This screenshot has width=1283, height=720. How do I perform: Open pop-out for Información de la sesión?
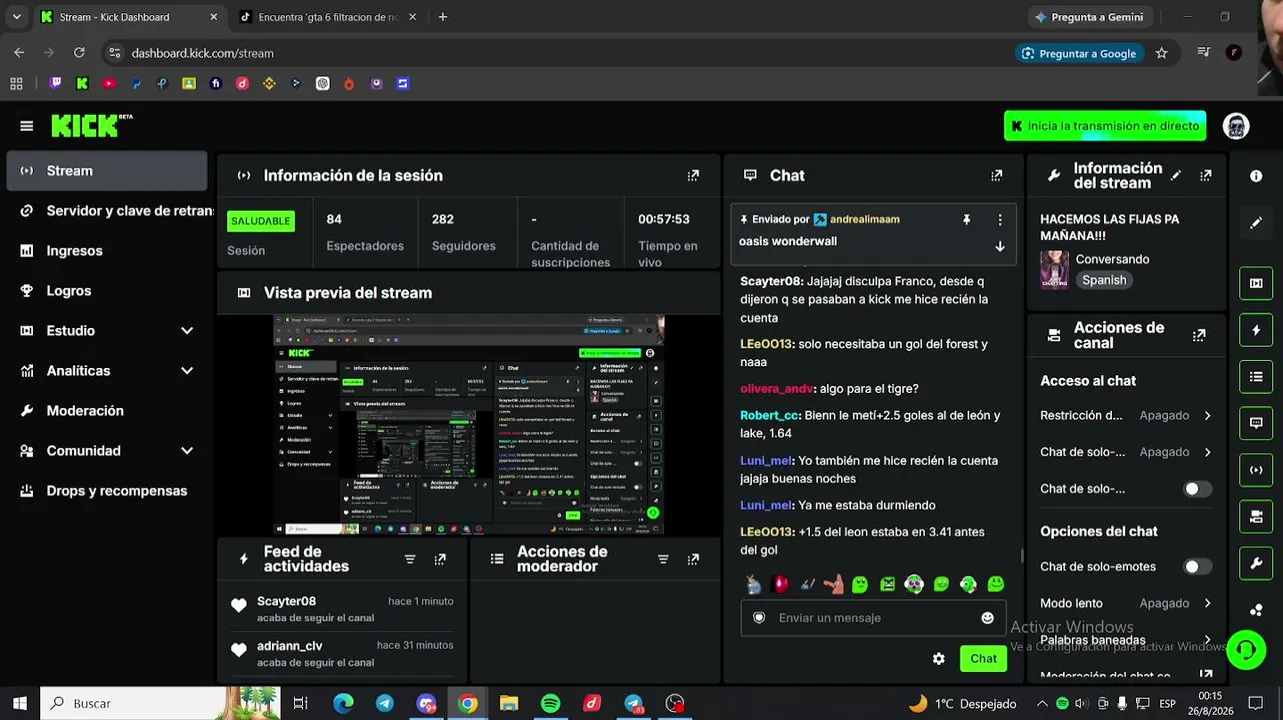coord(693,175)
